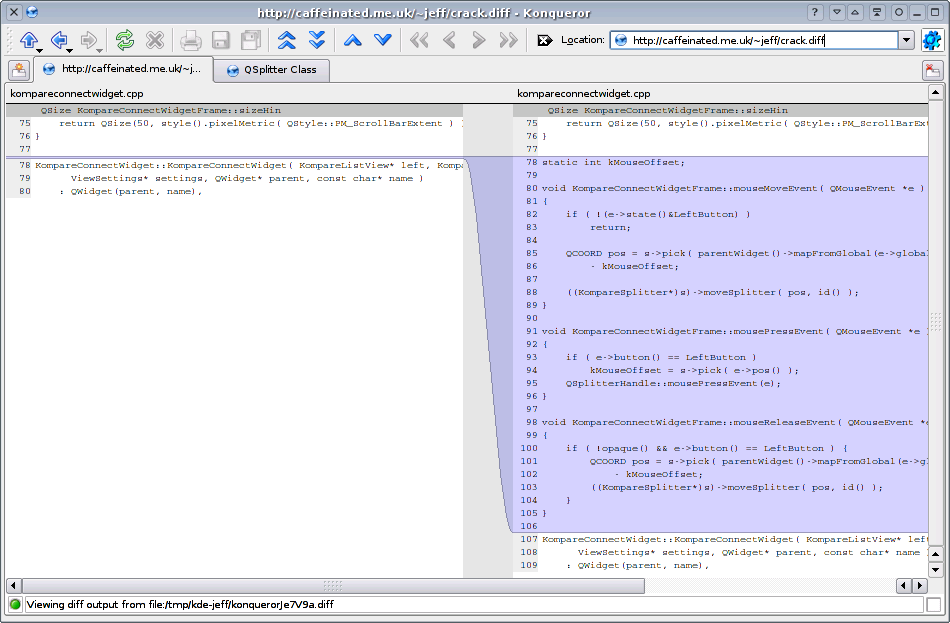Screen dimensions: 950x623
Task: Go to next difference single down arrow
Action: pyautogui.click(x=382, y=40)
